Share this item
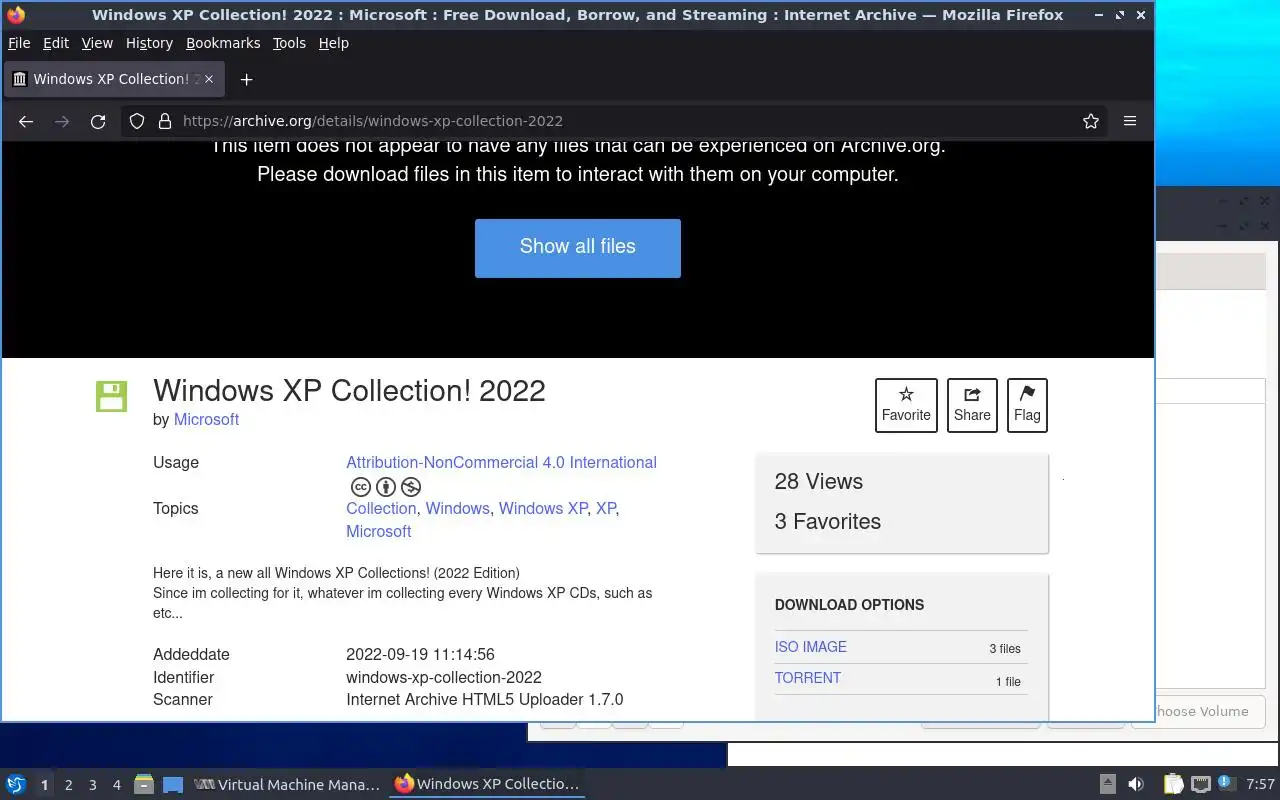Image resolution: width=1280 pixels, height=800 pixels. (x=972, y=405)
